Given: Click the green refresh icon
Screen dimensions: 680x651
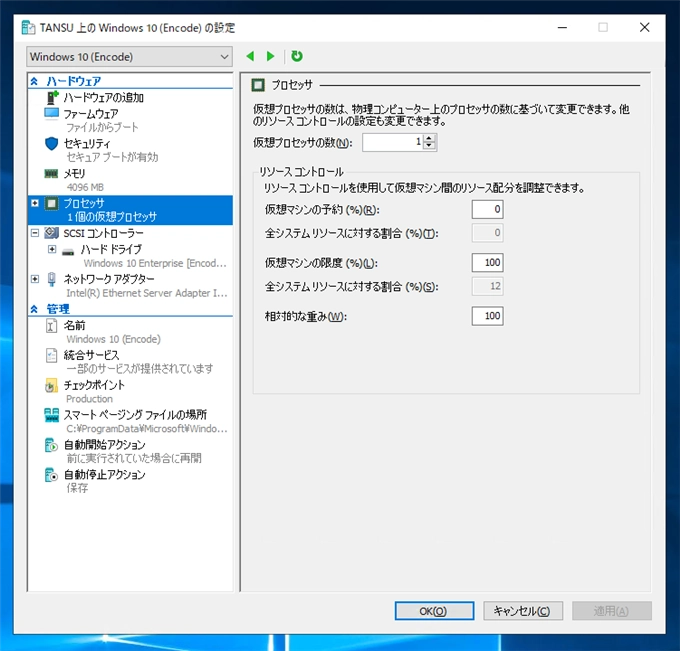Looking at the screenshot, I should click(x=297, y=56).
